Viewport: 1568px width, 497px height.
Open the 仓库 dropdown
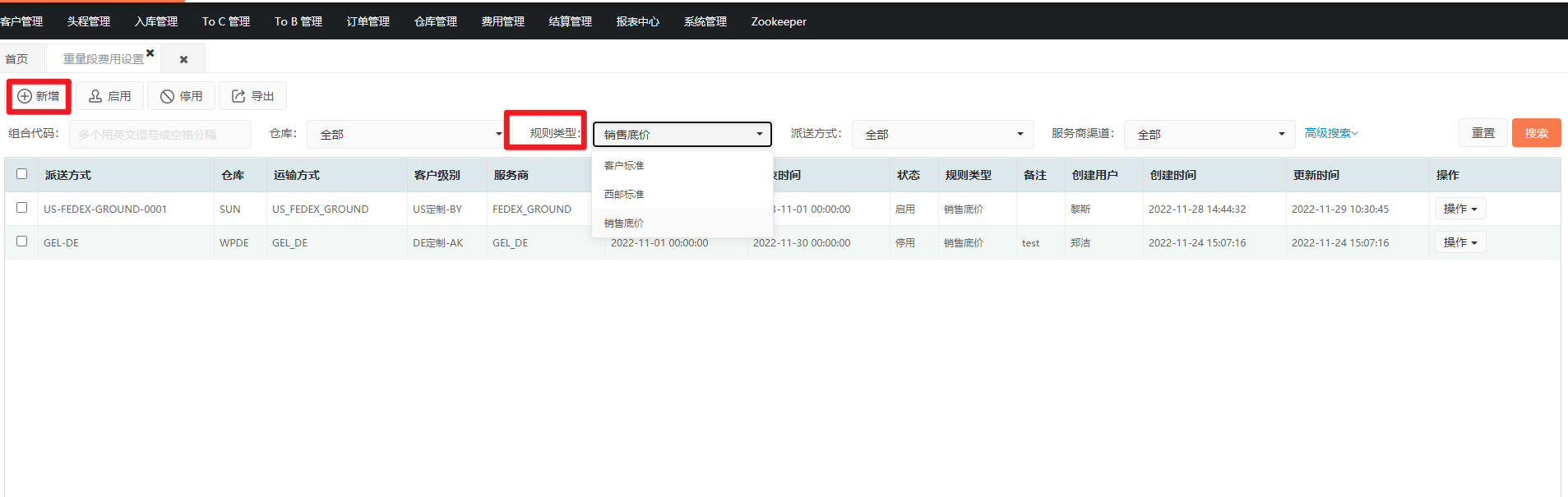(x=406, y=134)
